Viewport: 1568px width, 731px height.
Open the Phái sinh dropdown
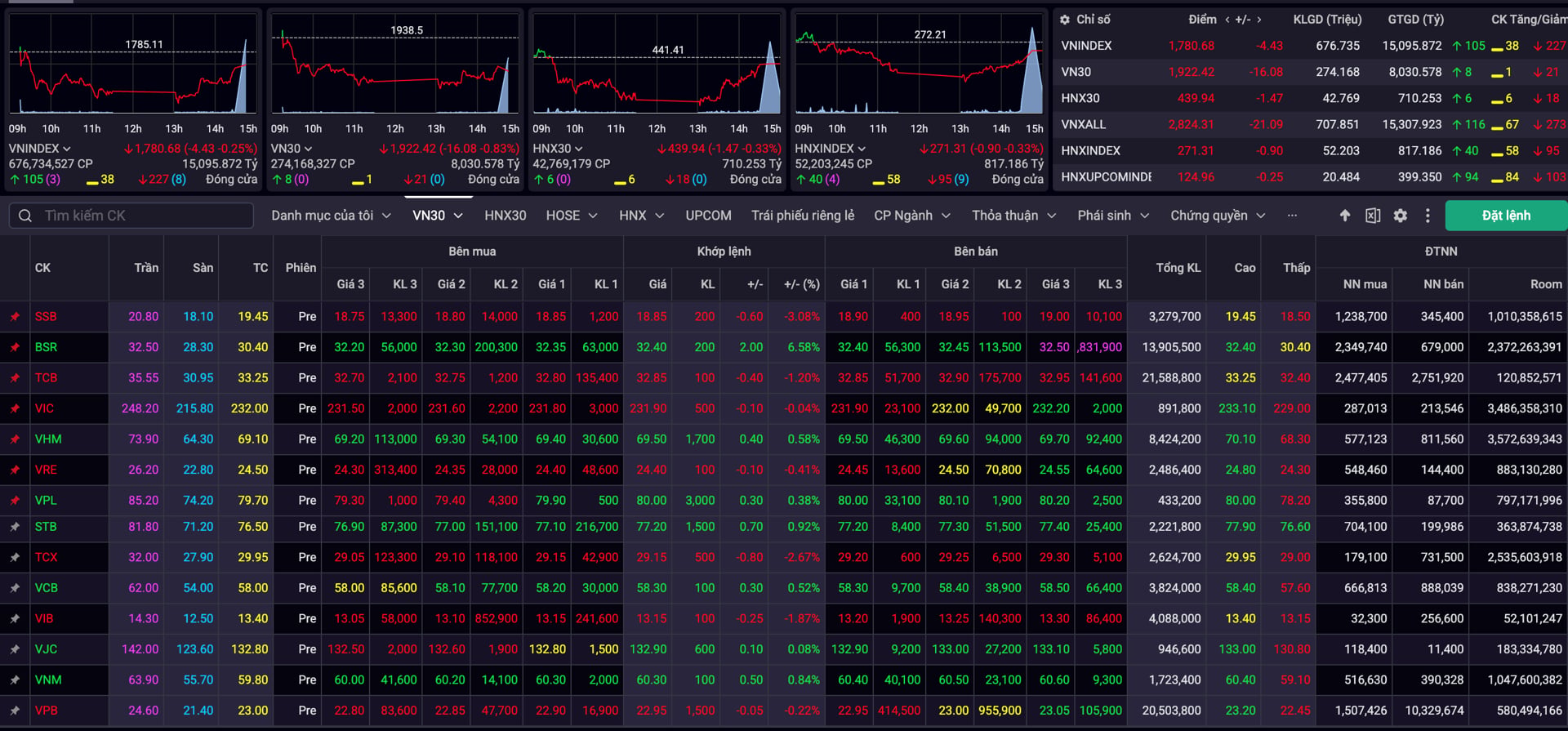click(1114, 216)
